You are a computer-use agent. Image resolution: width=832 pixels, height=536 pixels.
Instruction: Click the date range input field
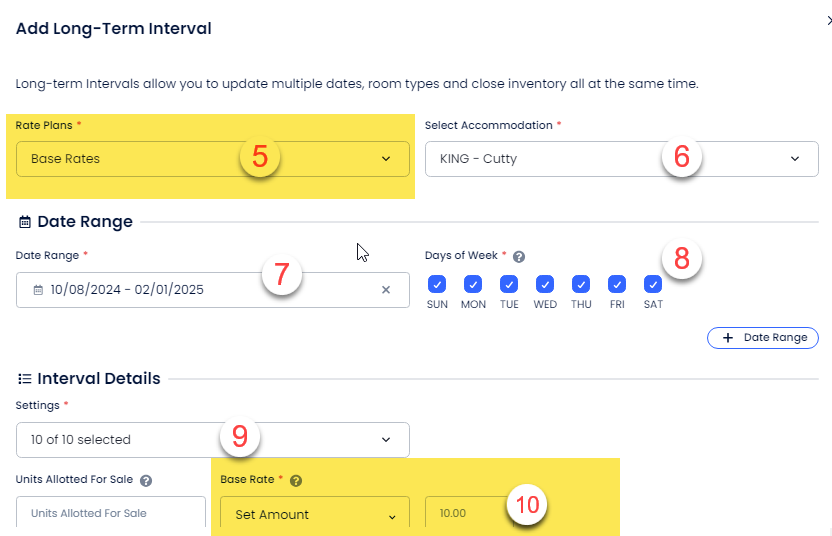pyautogui.click(x=213, y=290)
